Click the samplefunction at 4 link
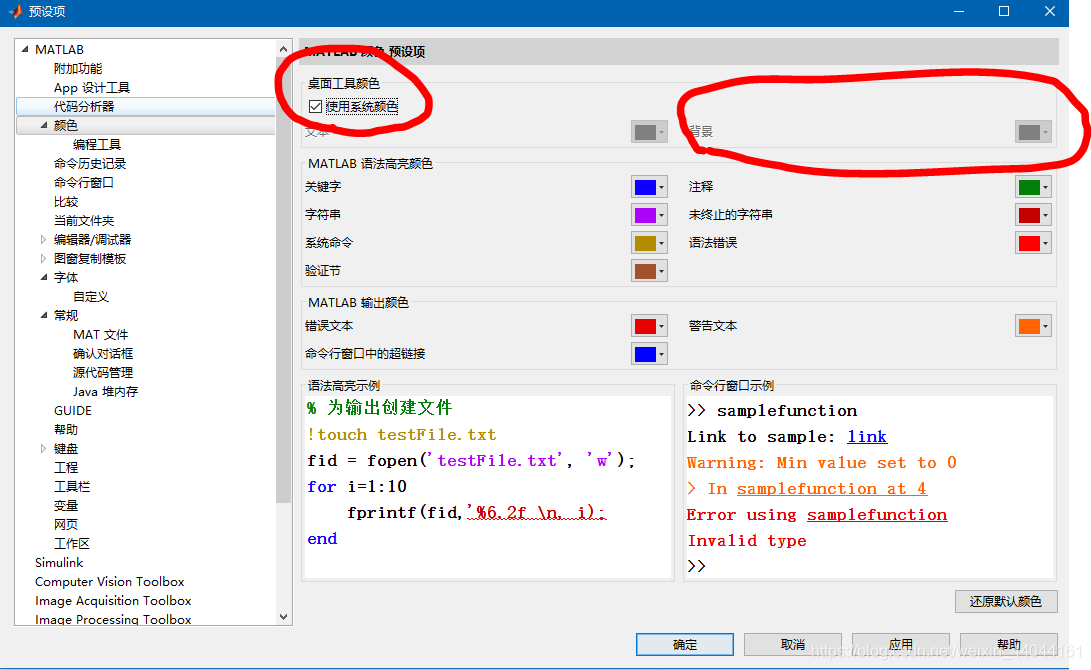 (x=831, y=489)
